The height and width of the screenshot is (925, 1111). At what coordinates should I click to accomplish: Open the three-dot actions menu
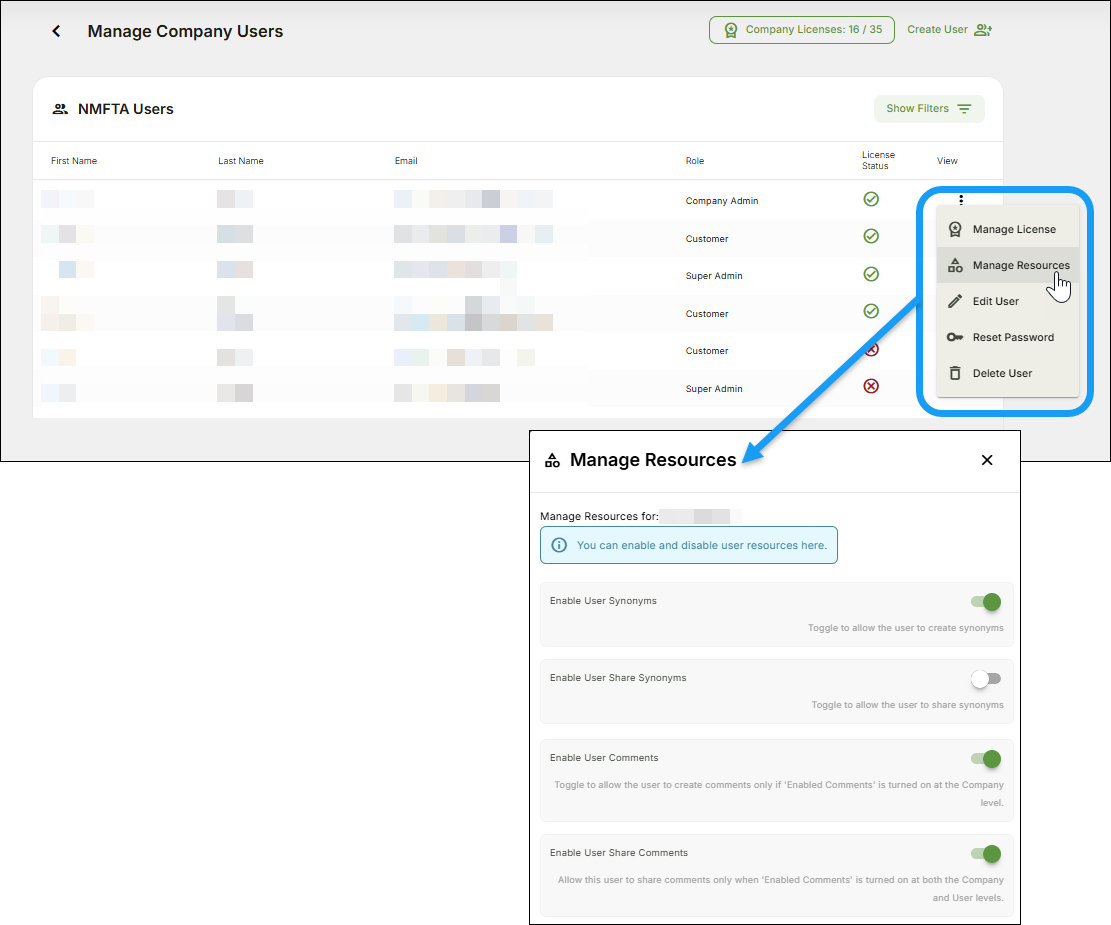coord(961,199)
